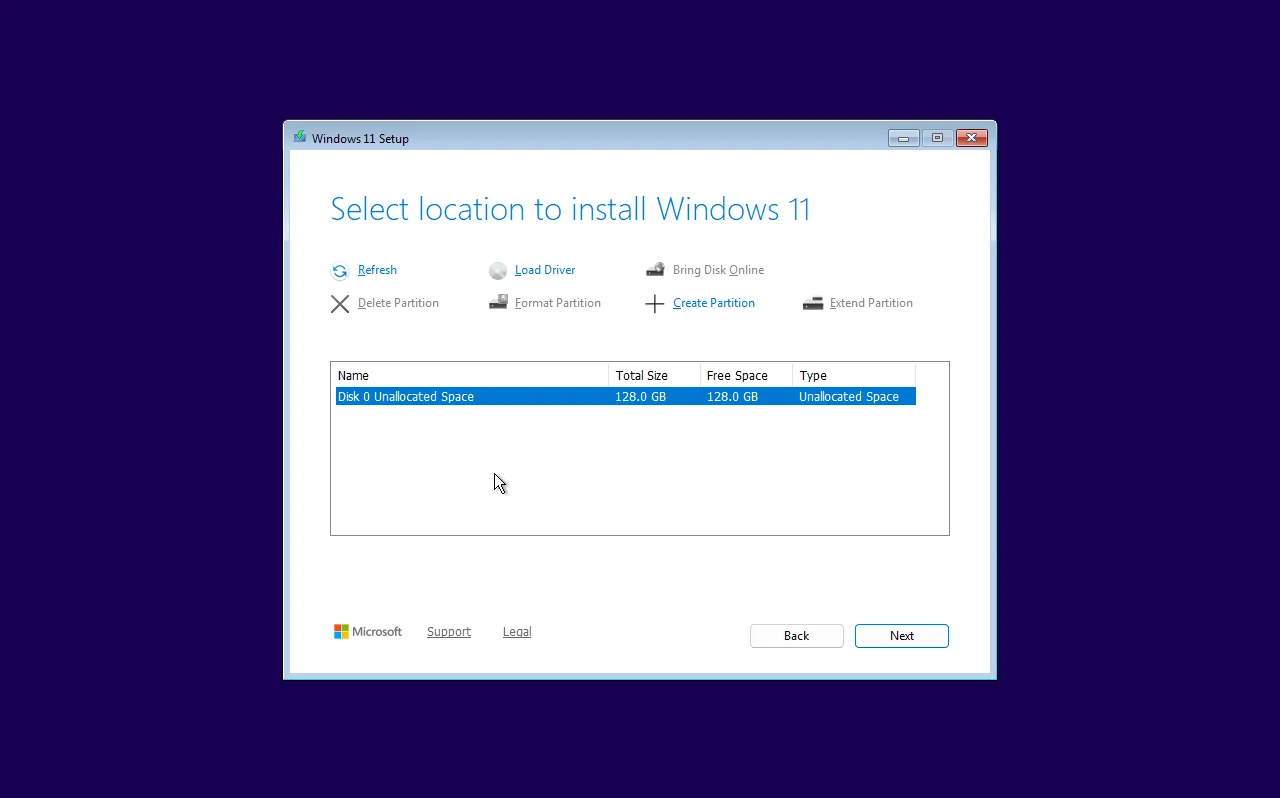Click the Create Partition text link

click(713, 303)
